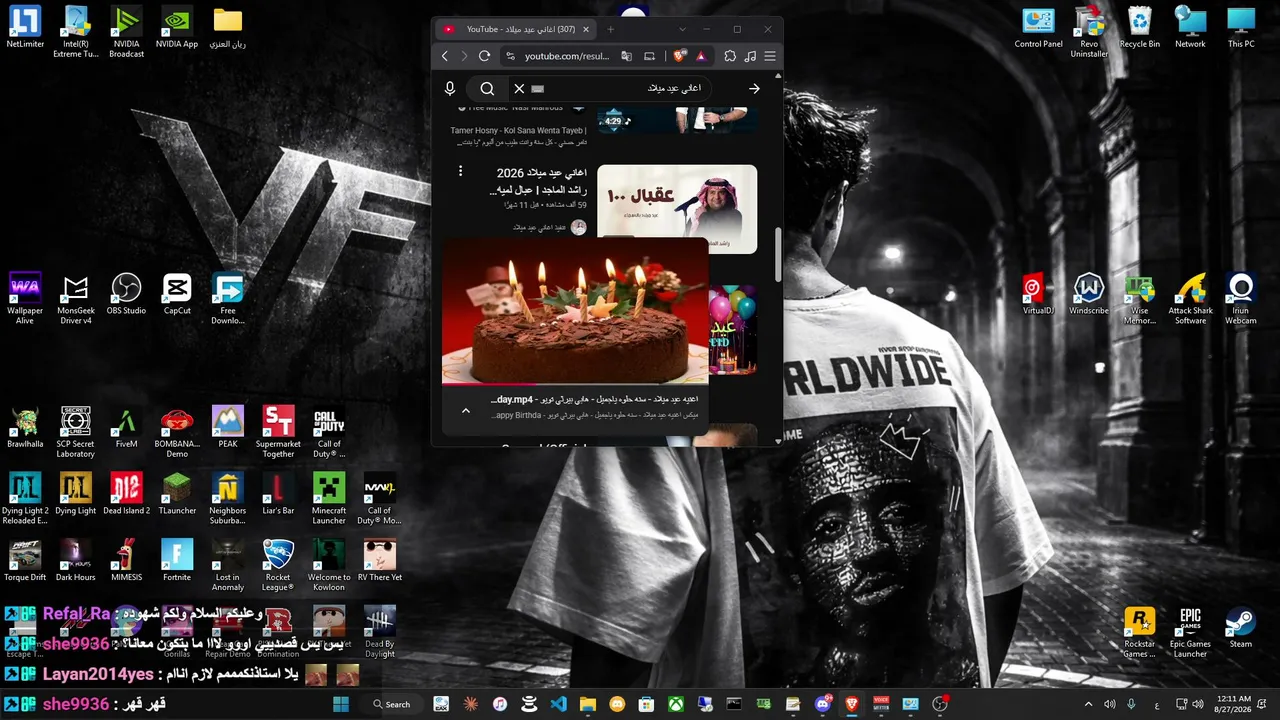The height and width of the screenshot is (720, 1280).
Task: Open the Windows Start menu
Action: pos(341,704)
